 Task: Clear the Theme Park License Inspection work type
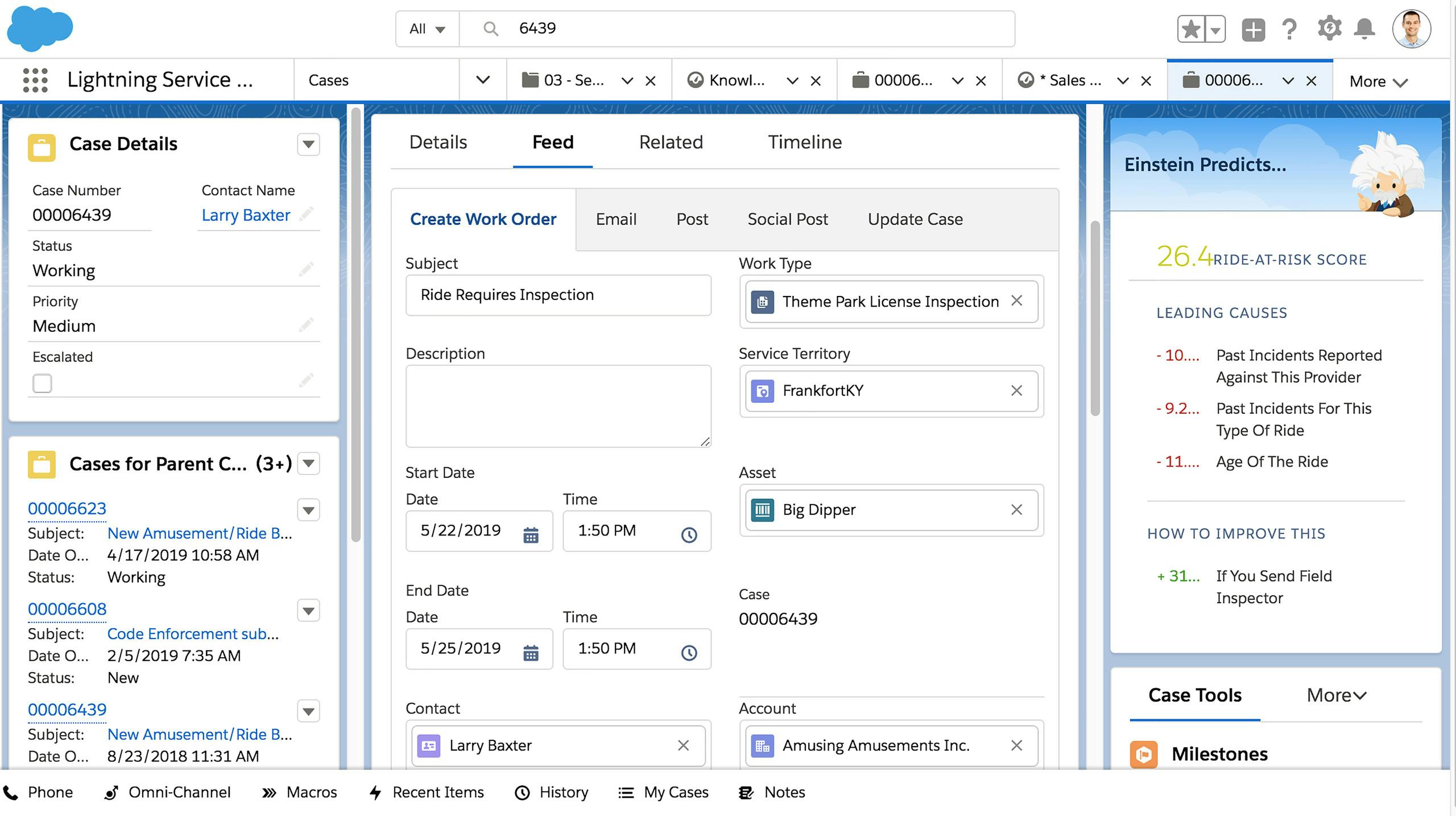(1016, 300)
